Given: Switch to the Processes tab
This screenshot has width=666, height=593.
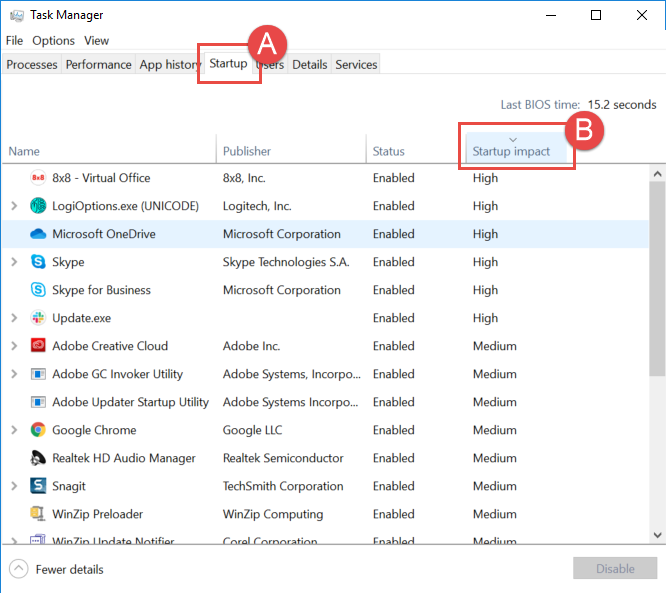Looking at the screenshot, I should [32, 65].
